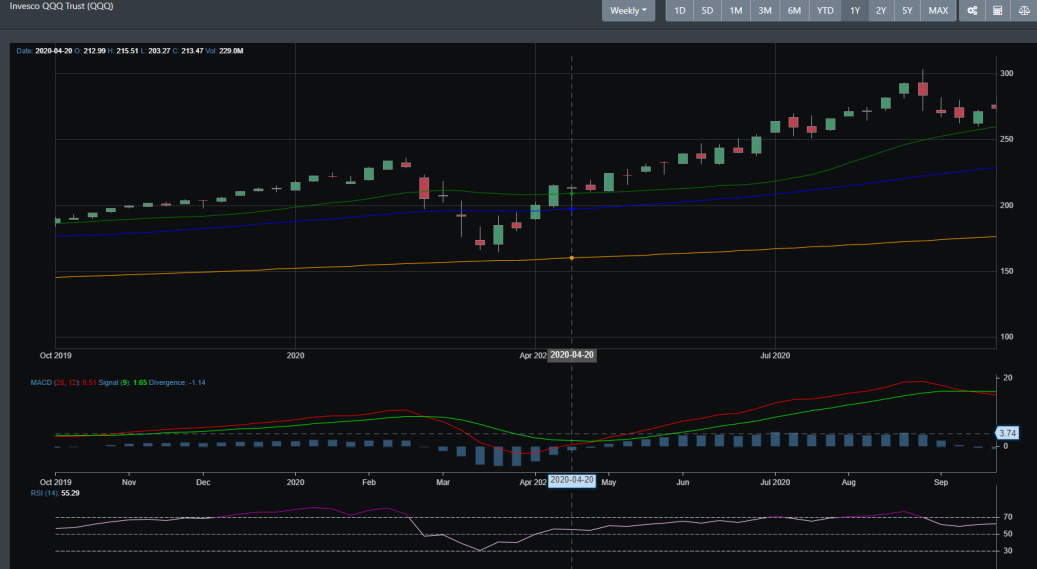Select the 1Y time range
This screenshot has width=1037, height=569.
(854, 11)
